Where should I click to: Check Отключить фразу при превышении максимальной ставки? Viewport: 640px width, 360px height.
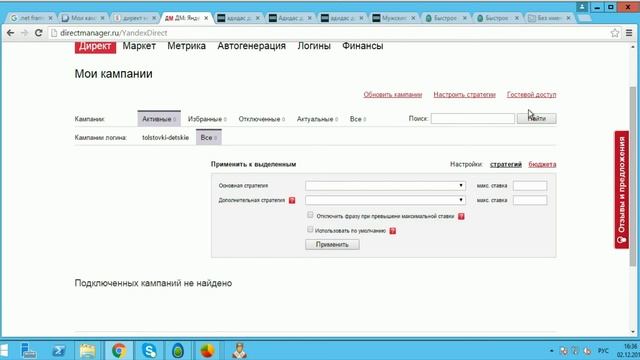coord(310,215)
